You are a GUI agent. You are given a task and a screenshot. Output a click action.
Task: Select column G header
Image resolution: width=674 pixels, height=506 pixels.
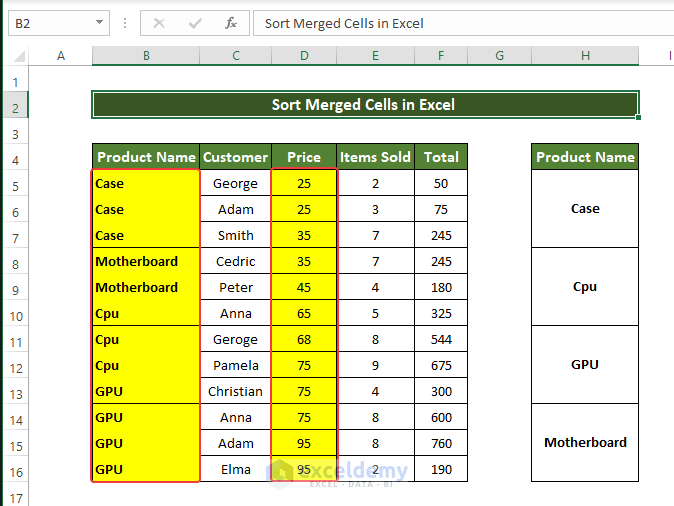499,56
